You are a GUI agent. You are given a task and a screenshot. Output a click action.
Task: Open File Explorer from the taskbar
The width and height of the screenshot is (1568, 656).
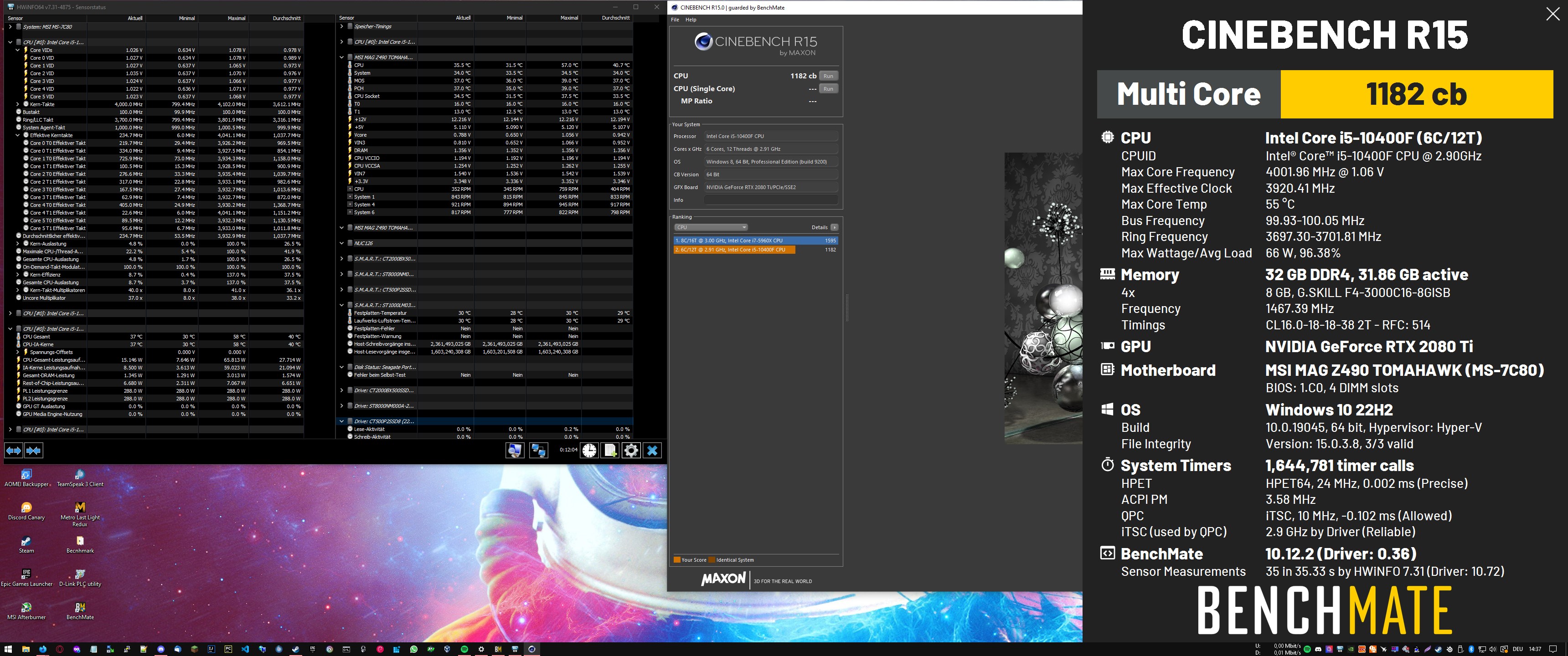(26, 649)
